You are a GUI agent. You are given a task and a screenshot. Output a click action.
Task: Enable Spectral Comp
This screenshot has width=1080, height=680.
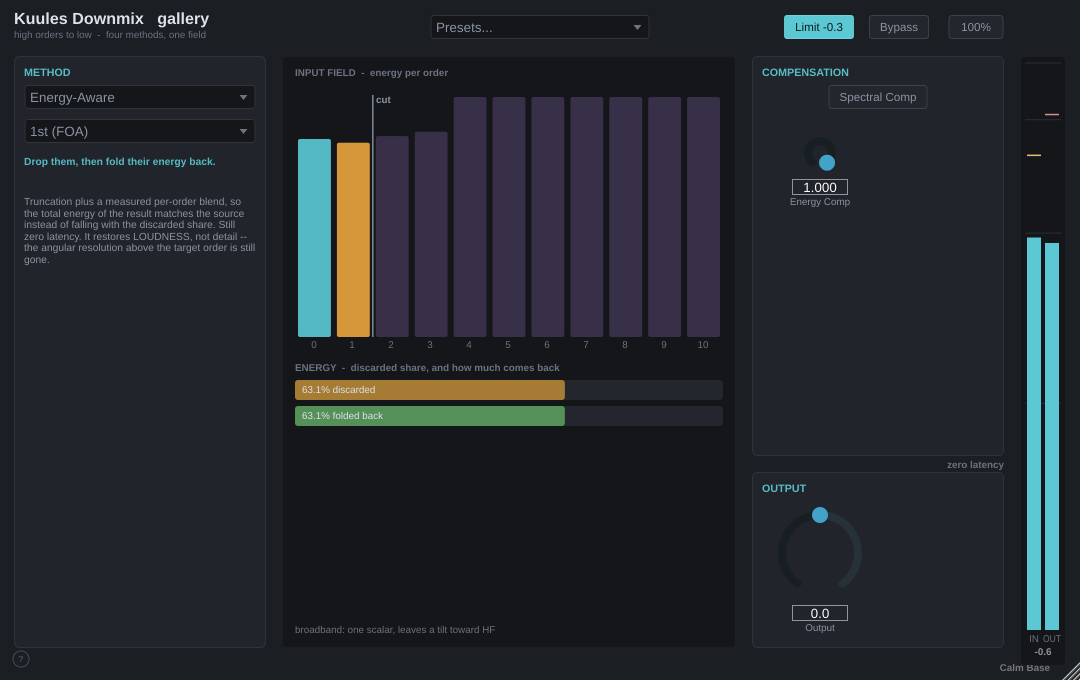point(878,97)
